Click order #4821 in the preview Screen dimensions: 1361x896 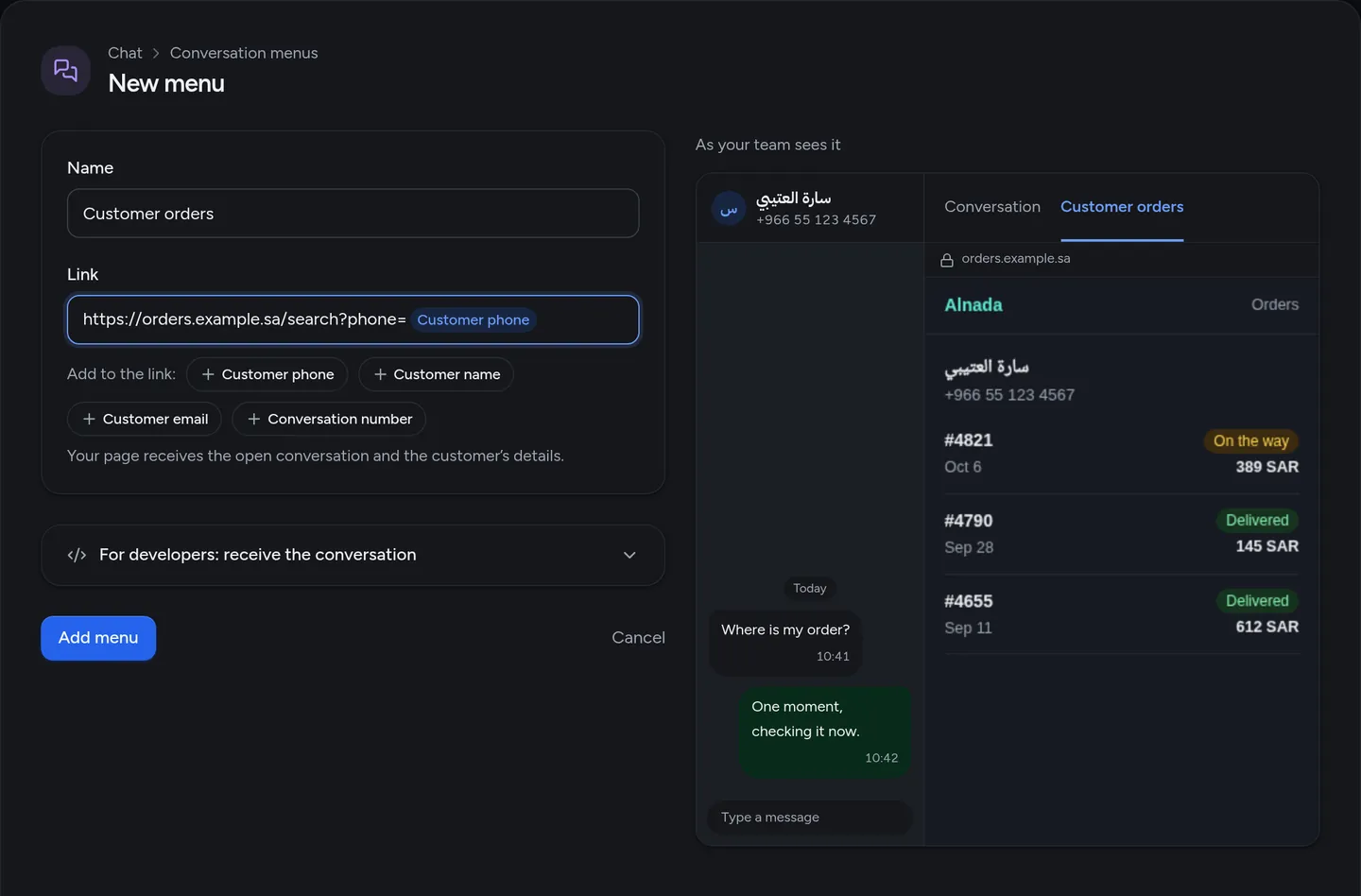(x=1122, y=454)
